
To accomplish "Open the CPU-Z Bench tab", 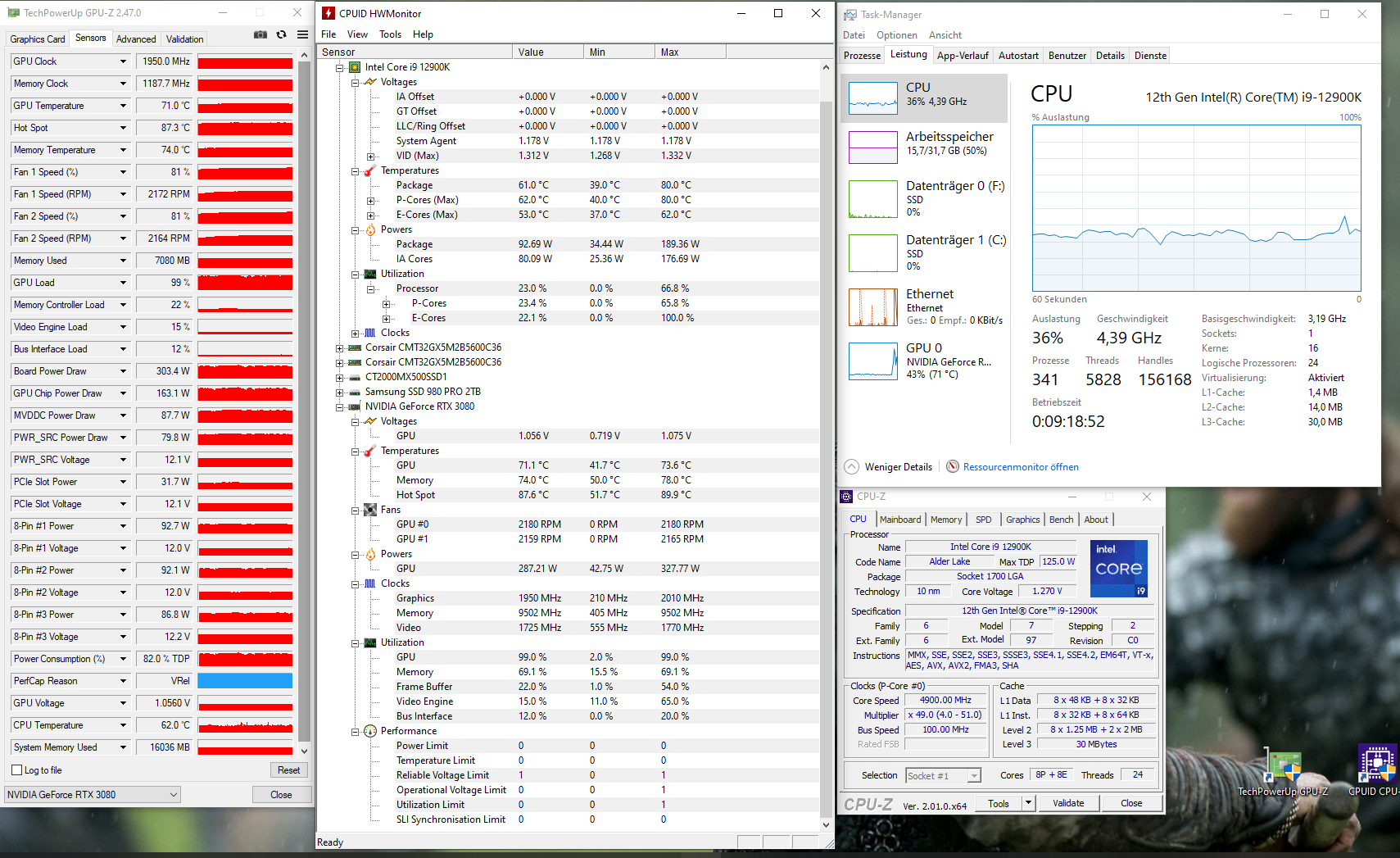I will 1062,520.
